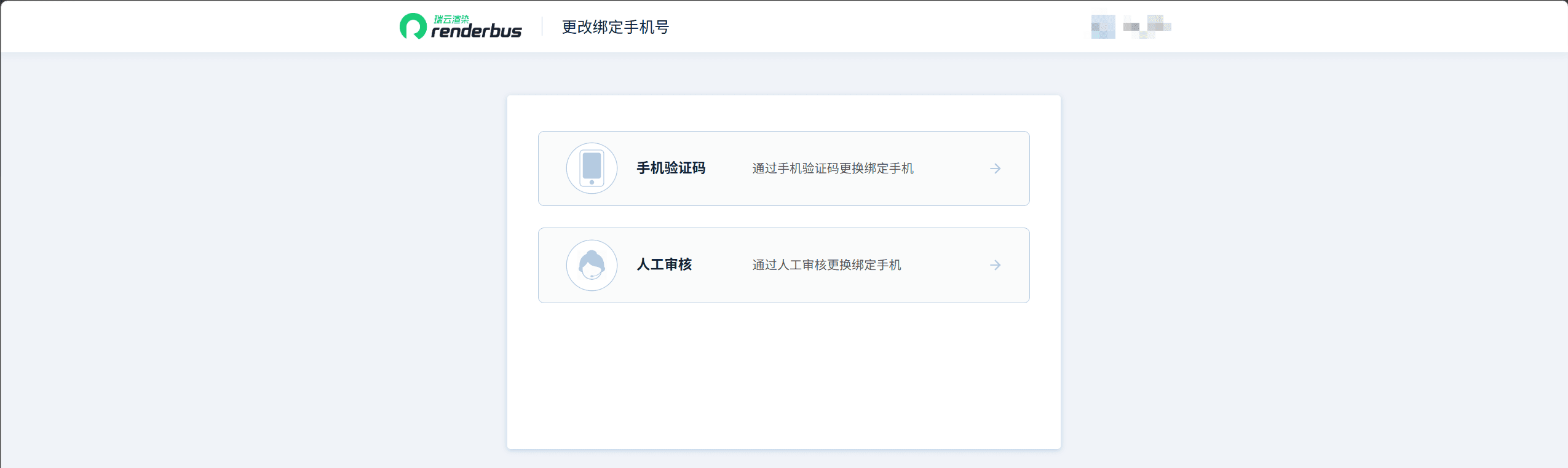
Task: Open the phone verification code card
Action: 783,169
